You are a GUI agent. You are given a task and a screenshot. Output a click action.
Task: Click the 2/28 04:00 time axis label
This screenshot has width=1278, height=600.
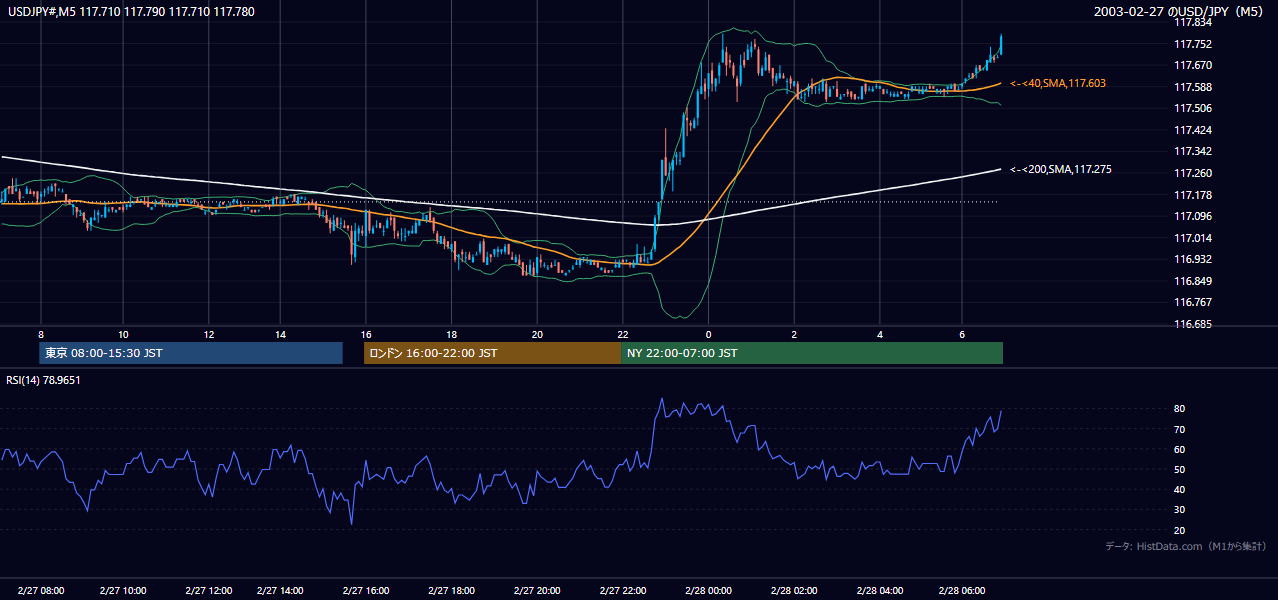[880, 590]
